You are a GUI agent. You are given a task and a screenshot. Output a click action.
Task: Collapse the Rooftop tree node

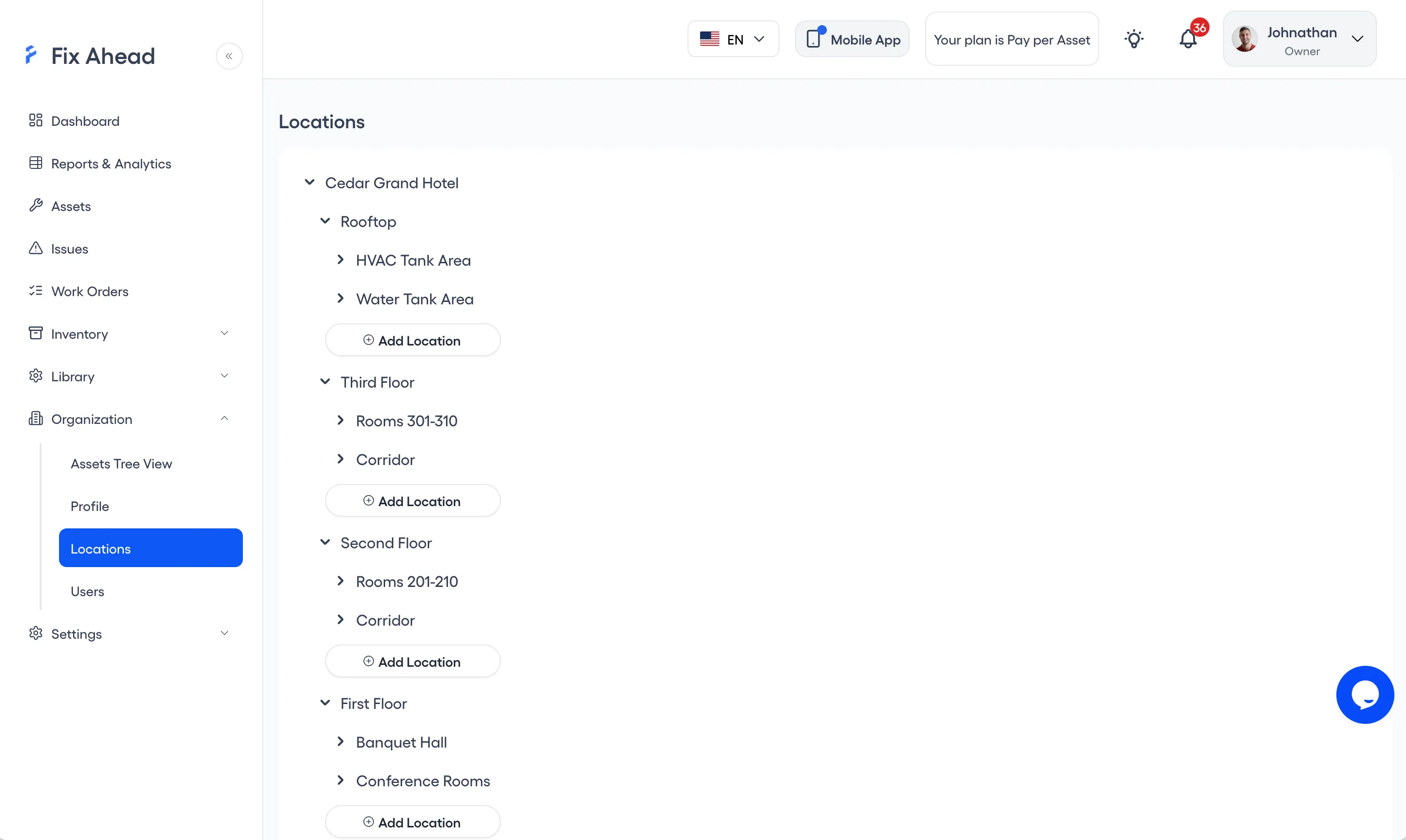(325, 221)
